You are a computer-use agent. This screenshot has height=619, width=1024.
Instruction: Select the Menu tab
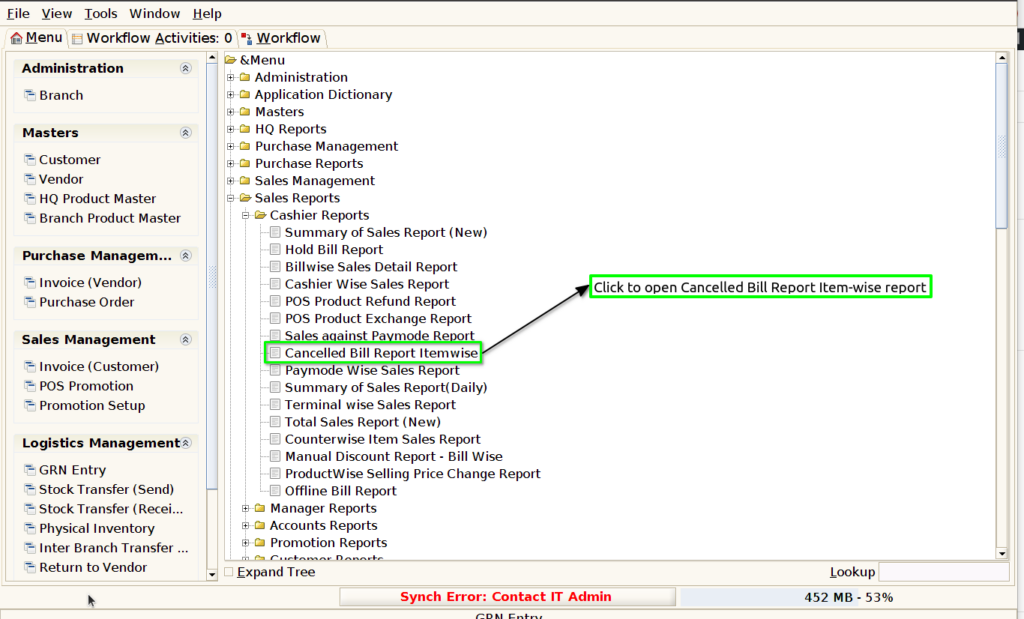(37, 38)
